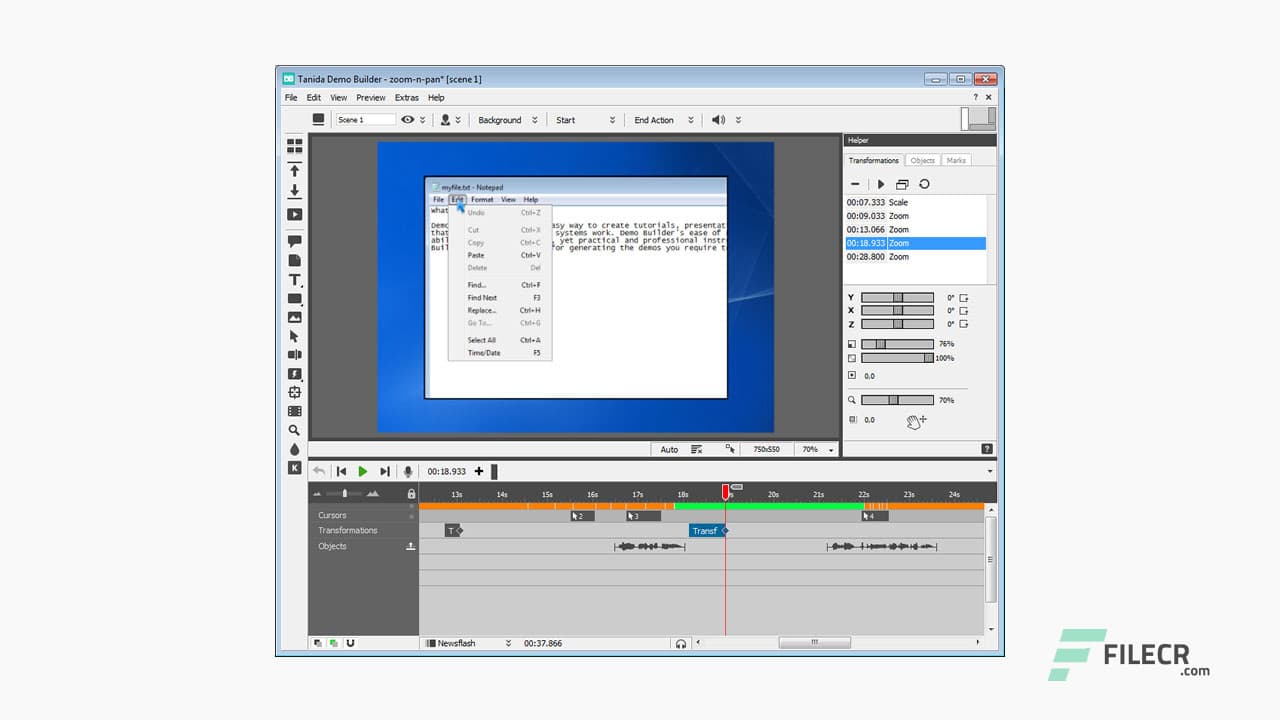Click the Auto button below the canvas
Image resolution: width=1280 pixels, height=720 pixels.
669,449
